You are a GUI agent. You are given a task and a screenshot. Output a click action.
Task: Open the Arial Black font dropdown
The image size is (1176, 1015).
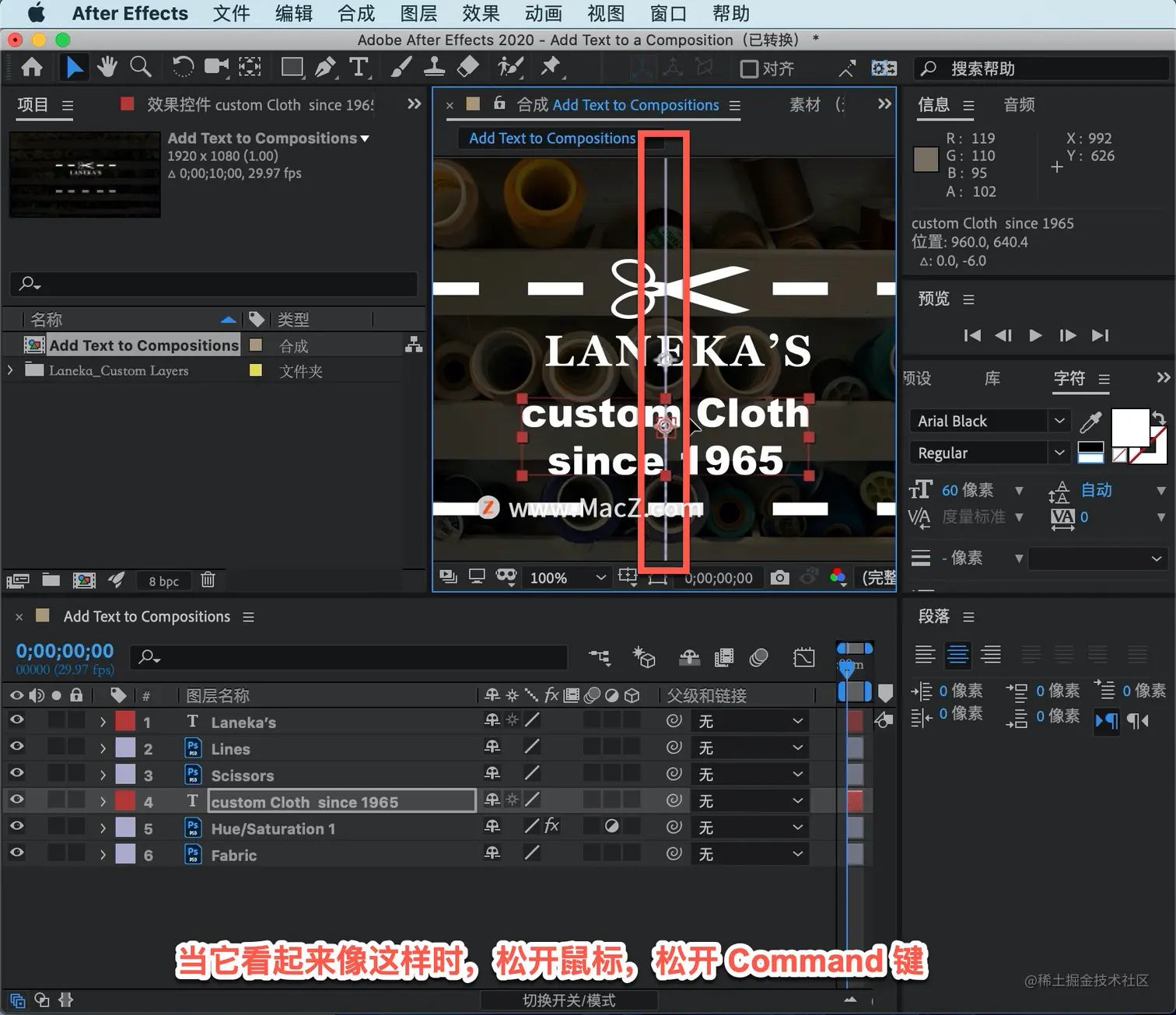click(1059, 421)
